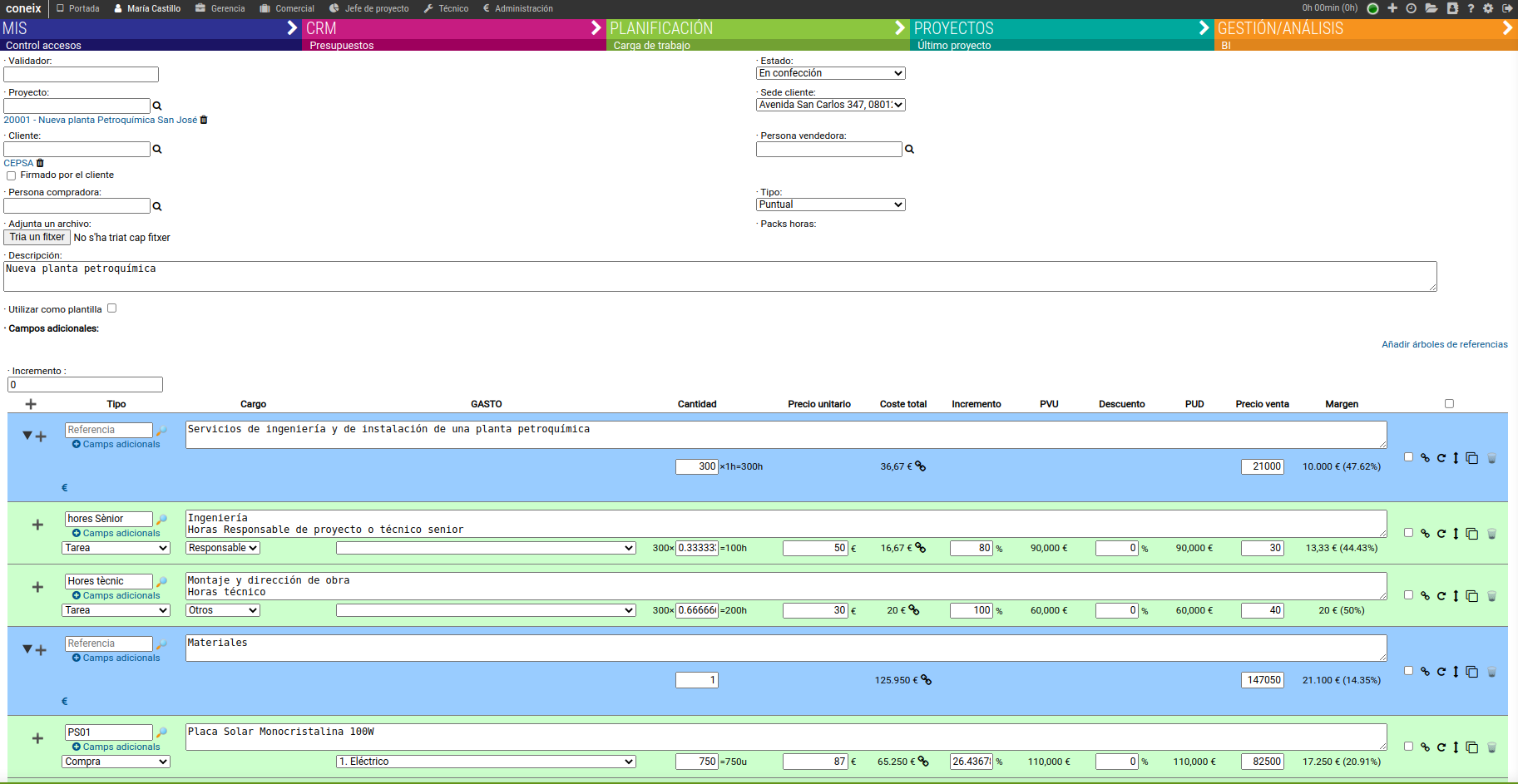Viewport: 1518px width, 784px height.
Task: Duplicate the Placa Solar Monocristalina row
Action: pyautogui.click(x=1472, y=747)
